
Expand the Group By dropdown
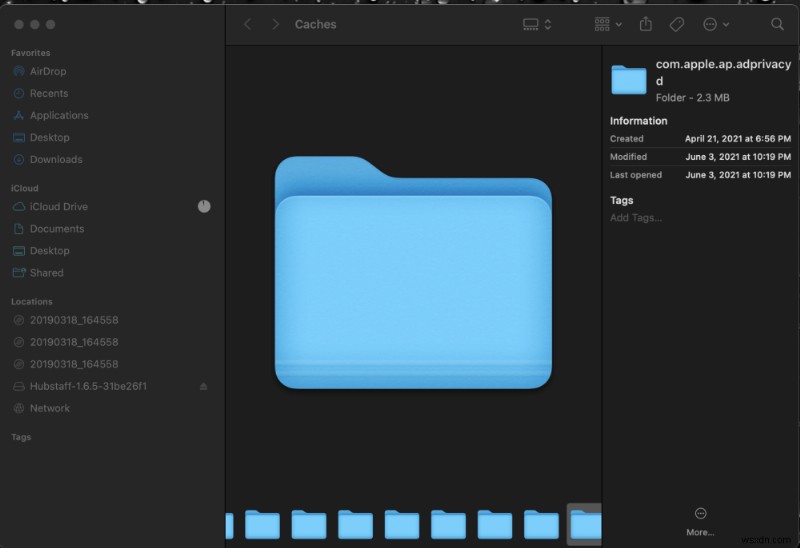click(608, 24)
